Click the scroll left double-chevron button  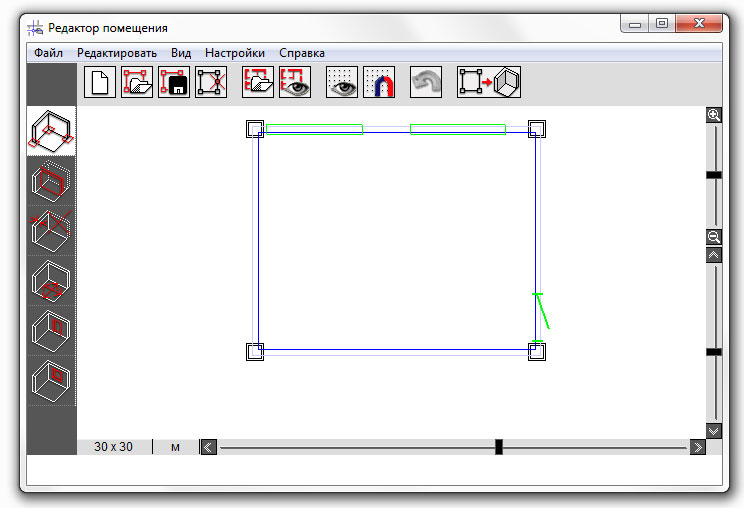[209, 447]
